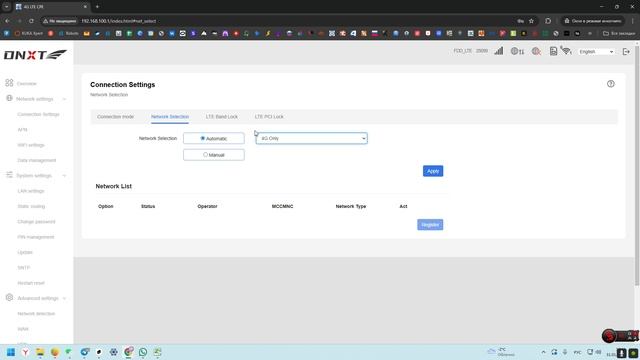Open LAN settings in the sidebar
The width and height of the screenshot is (640, 360).
(31, 191)
